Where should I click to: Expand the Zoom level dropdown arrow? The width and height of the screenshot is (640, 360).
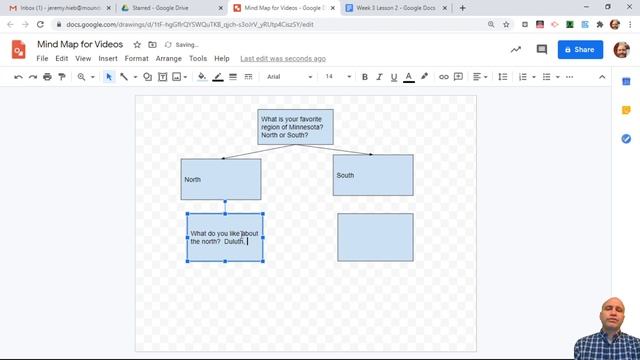(93, 77)
